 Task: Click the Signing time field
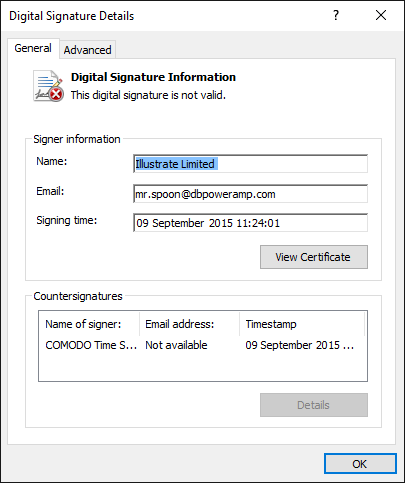pyautogui.click(x=250, y=223)
